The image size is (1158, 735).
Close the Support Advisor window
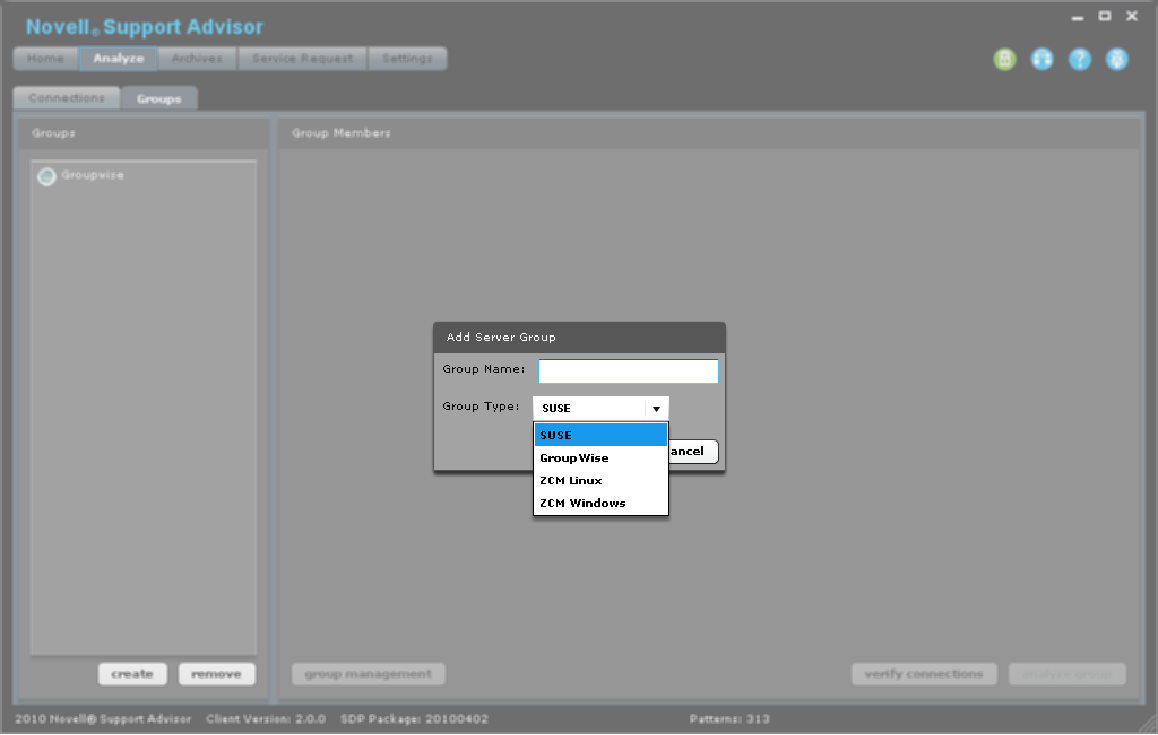tap(1131, 16)
